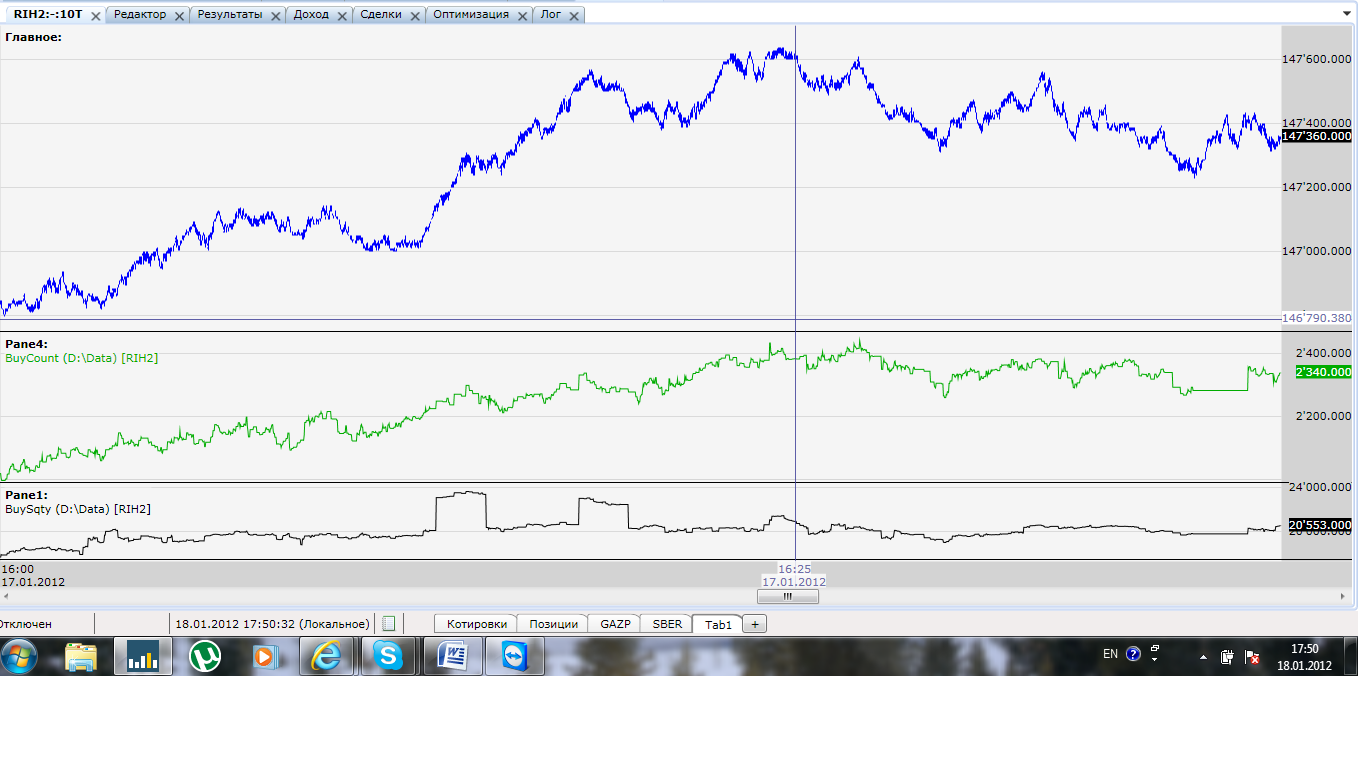Viewport: 1366px width, 768px height.
Task: Open the Позиции bottom tab
Action: pos(554,624)
